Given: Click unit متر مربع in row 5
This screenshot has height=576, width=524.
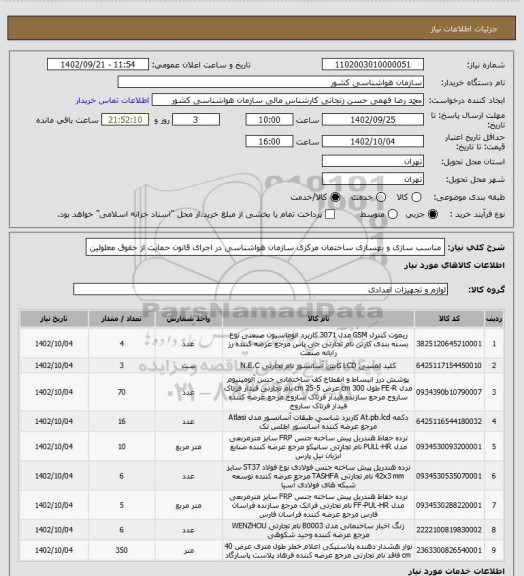Looking at the screenshot, I should (x=189, y=447).
